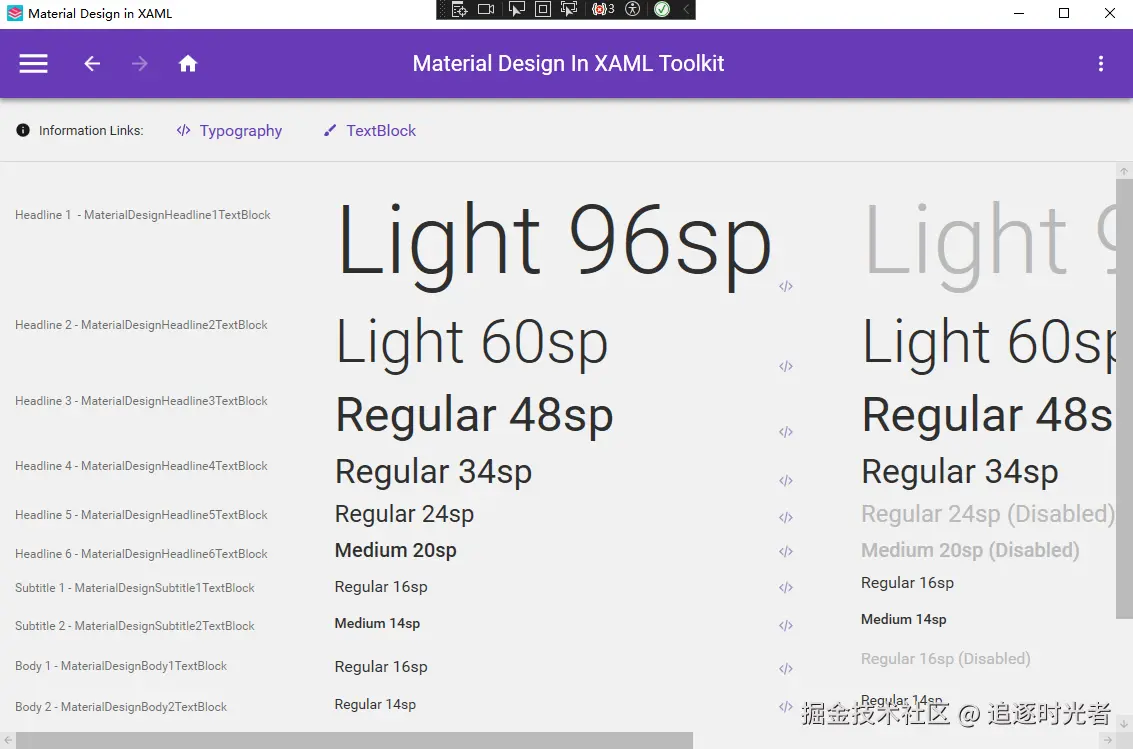Image resolution: width=1133 pixels, height=749 pixels.
Task: Go forward with the right arrow
Action: 139,64
